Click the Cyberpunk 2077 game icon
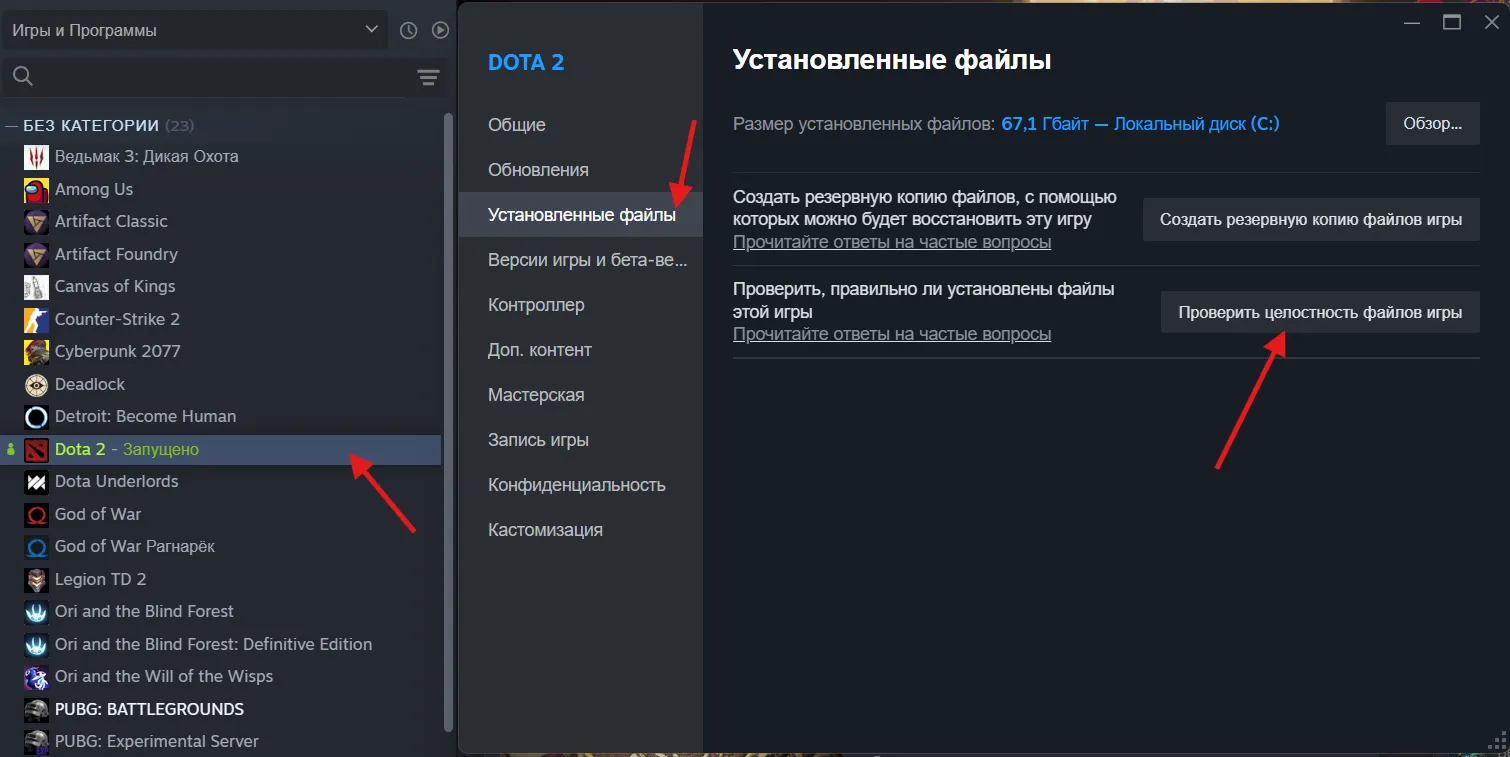The height and width of the screenshot is (757, 1510). (33, 351)
